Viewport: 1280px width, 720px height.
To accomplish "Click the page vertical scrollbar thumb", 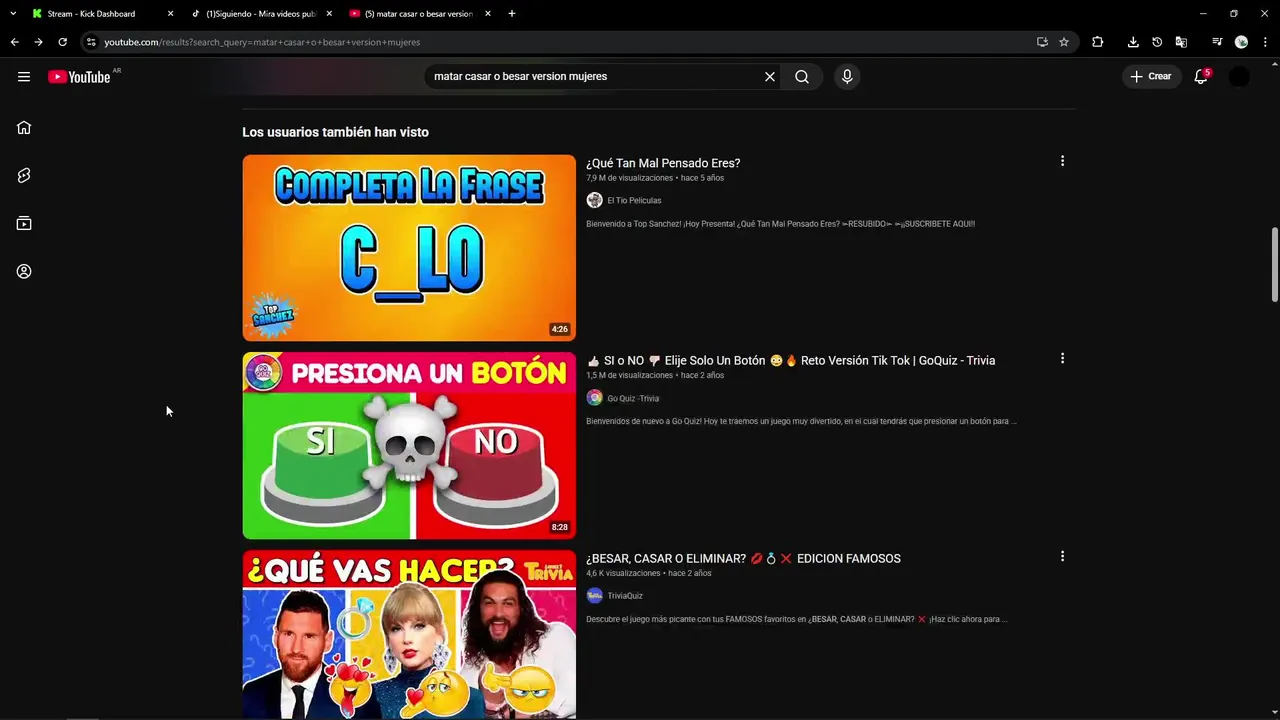I will pos(1274,264).
